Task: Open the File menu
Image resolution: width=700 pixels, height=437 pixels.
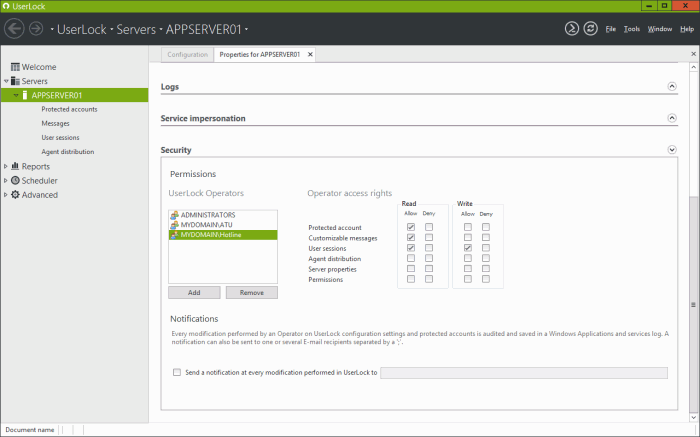Action: tap(610, 29)
